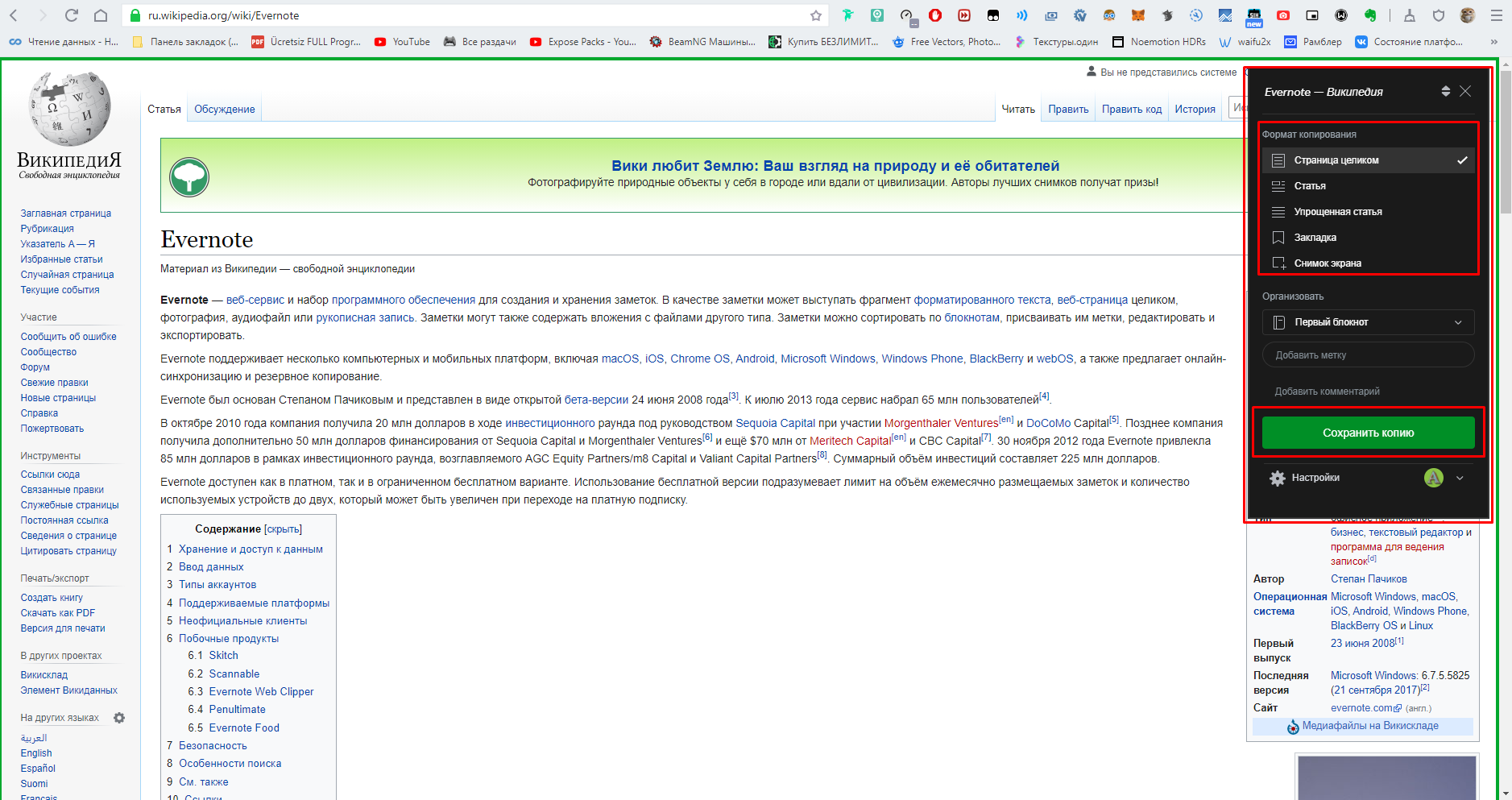Expand the account options chevron next to avatar
The height and width of the screenshot is (800, 1512).
coord(1460,478)
